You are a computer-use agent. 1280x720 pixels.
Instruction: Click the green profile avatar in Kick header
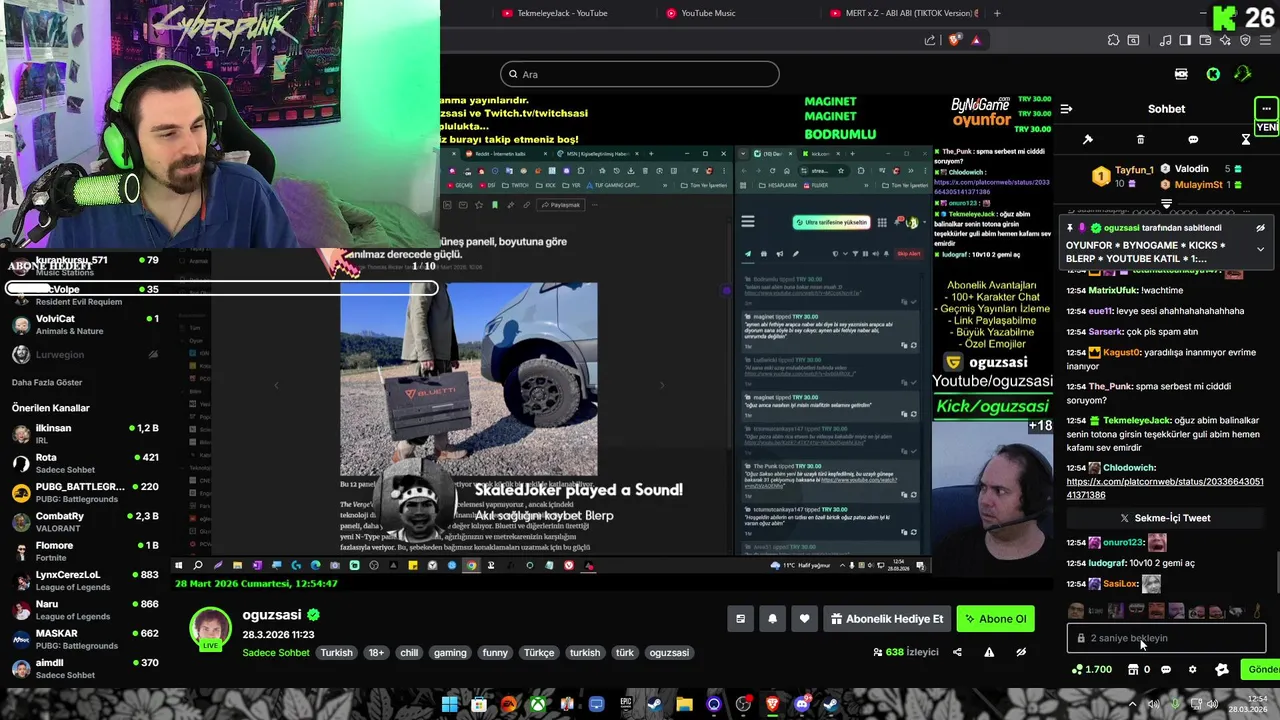point(1243,74)
